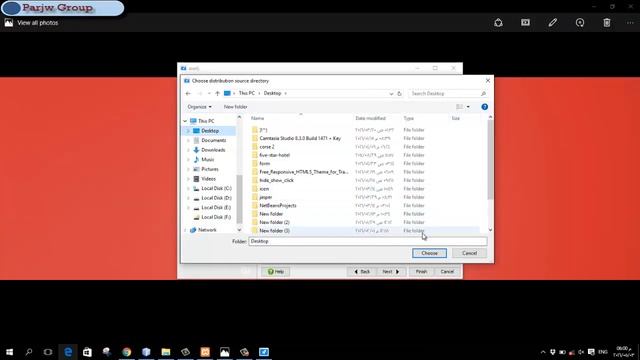Click New folder in dialog toolbar

235,107
